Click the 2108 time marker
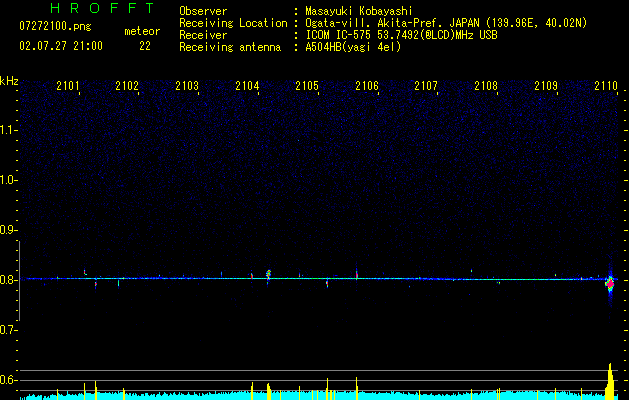Image resolution: width=629 pixels, height=400 pixels. [486, 85]
